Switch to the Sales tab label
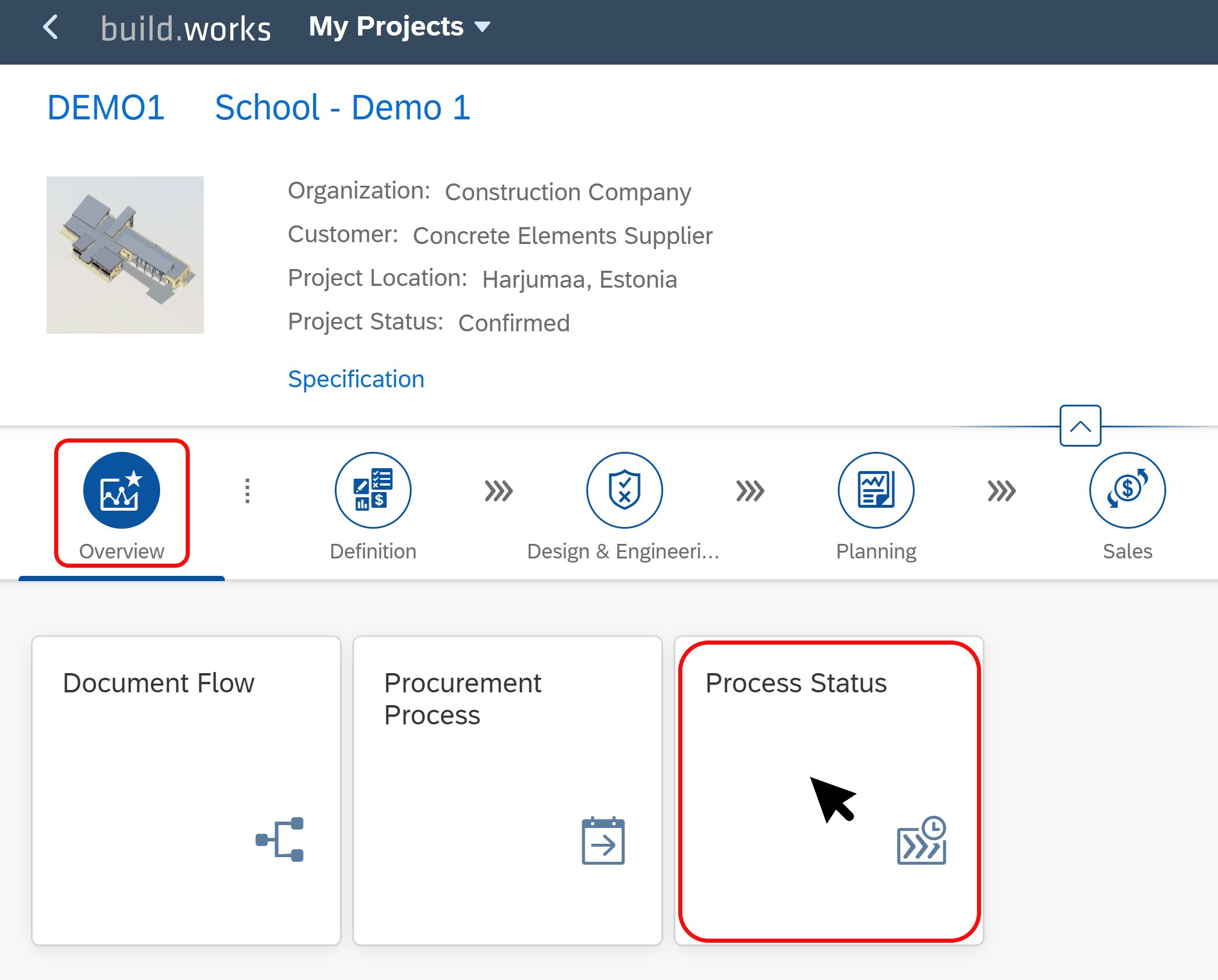 (x=1128, y=551)
